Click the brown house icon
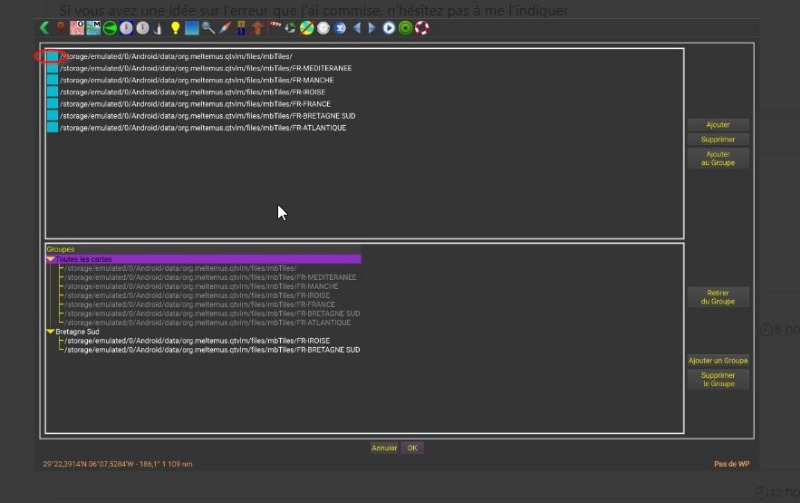Viewport: 800px width, 503px height. pos(257,28)
